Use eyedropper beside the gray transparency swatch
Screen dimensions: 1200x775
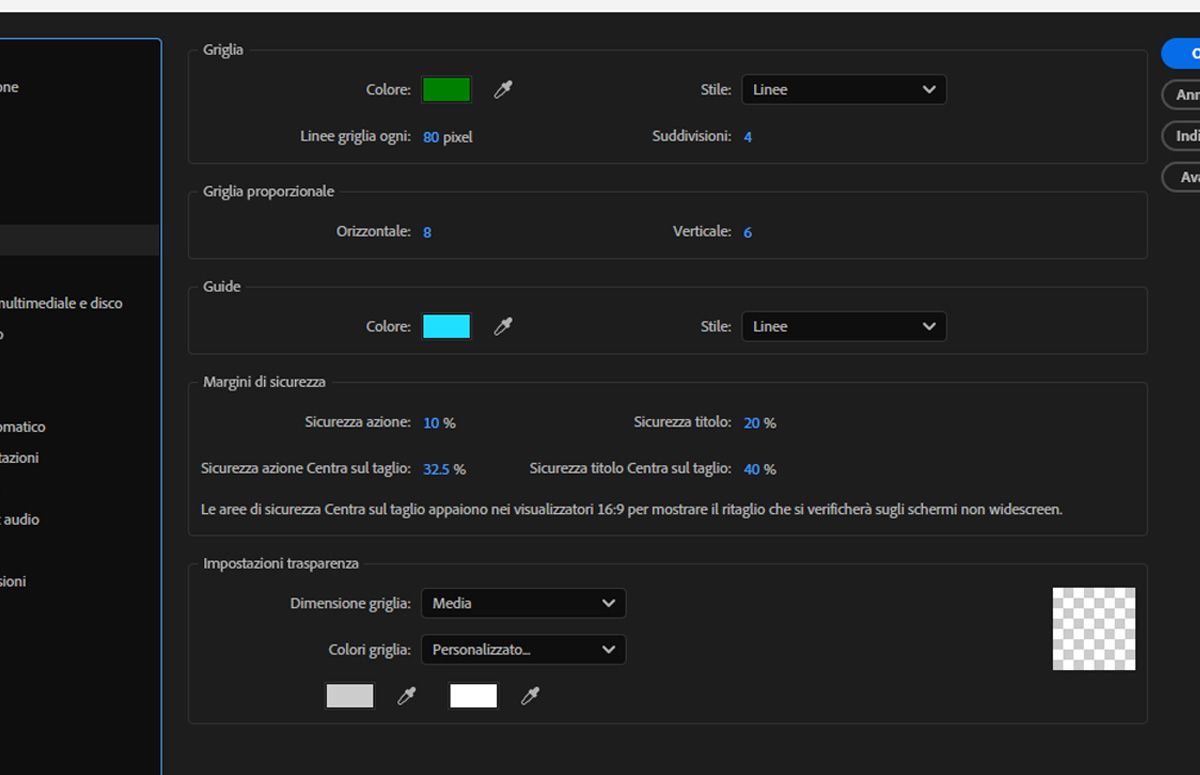pos(407,696)
